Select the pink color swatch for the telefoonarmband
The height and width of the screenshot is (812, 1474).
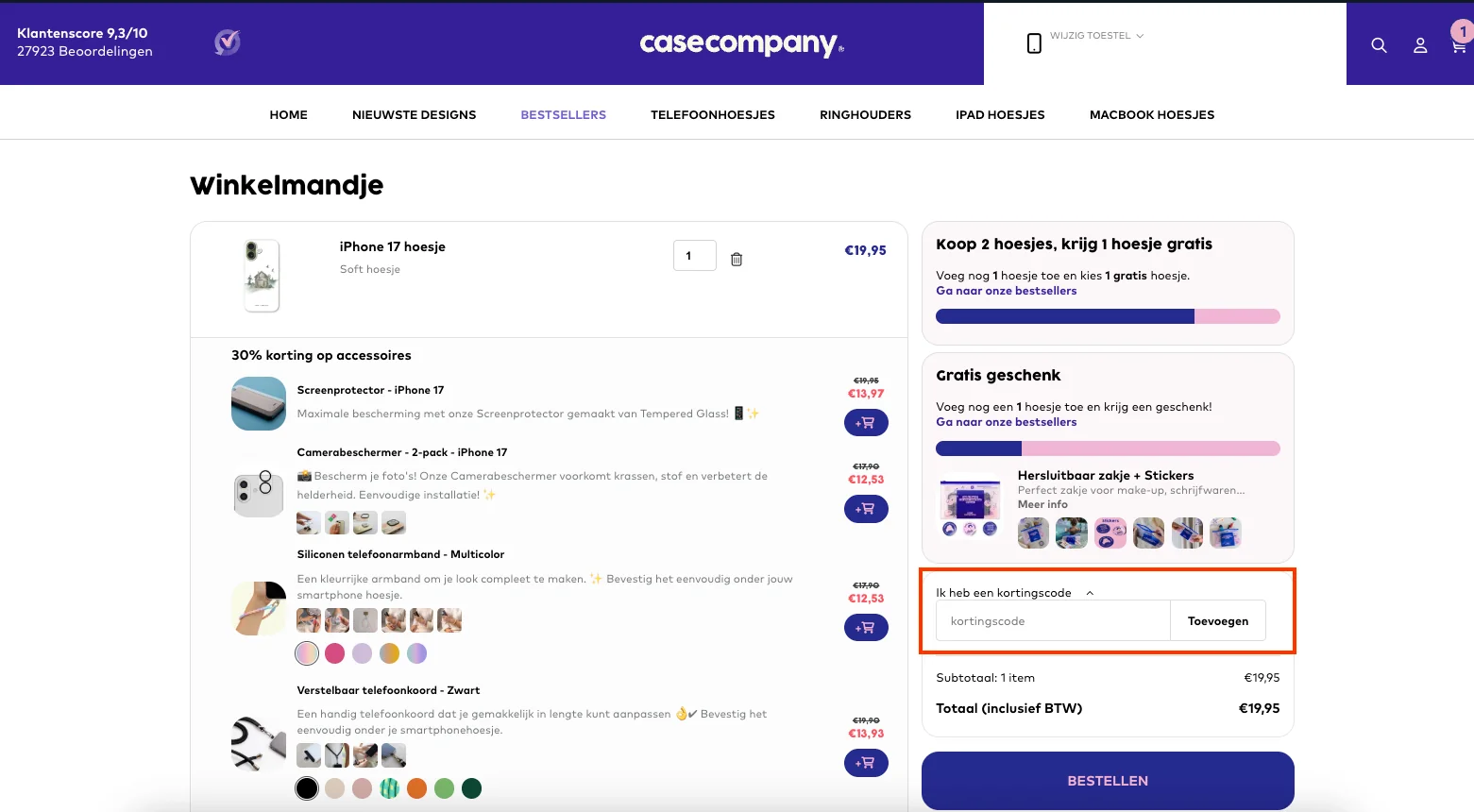[x=333, y=652]
